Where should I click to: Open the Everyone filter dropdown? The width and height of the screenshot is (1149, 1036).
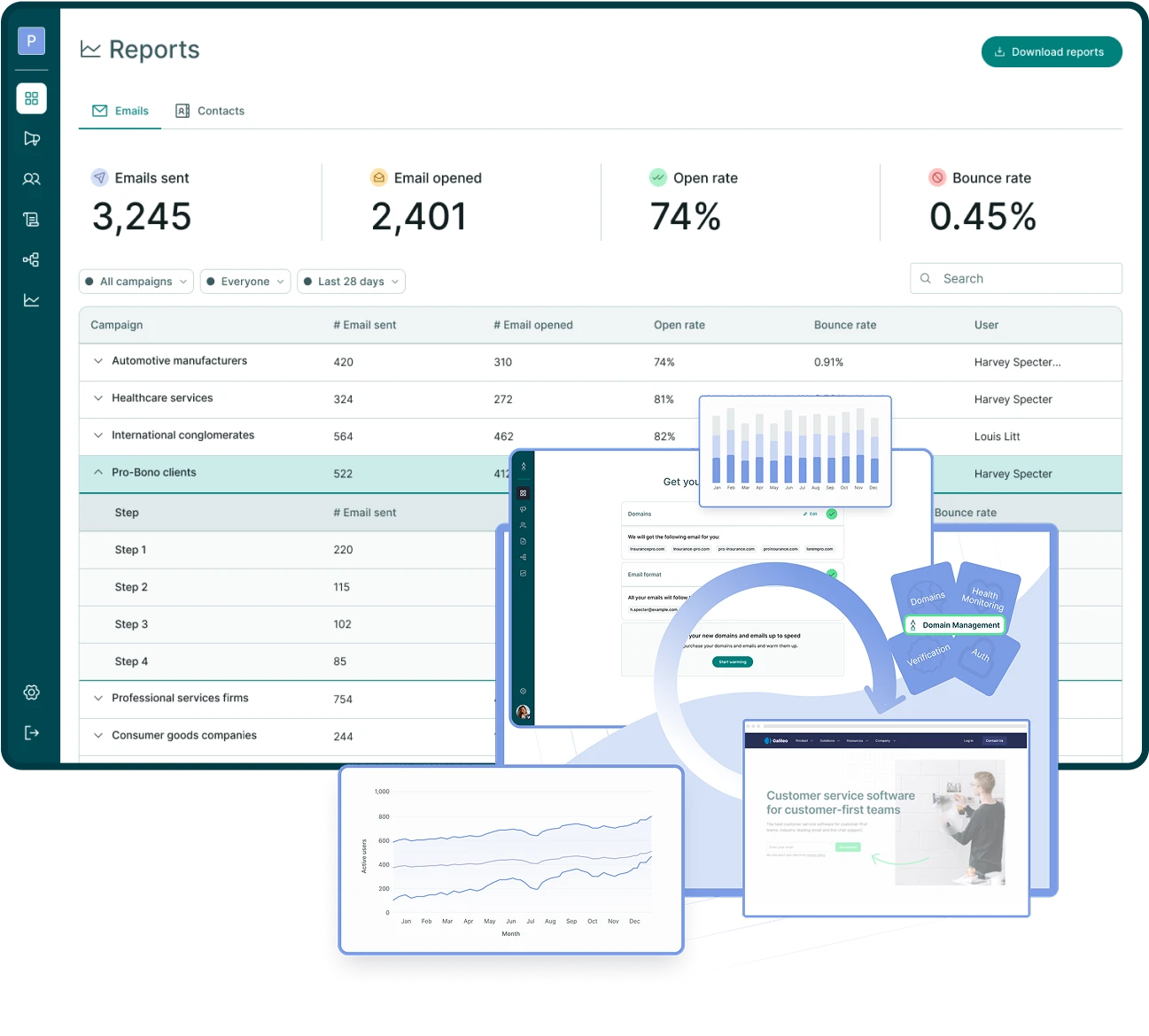coord(245,282)
